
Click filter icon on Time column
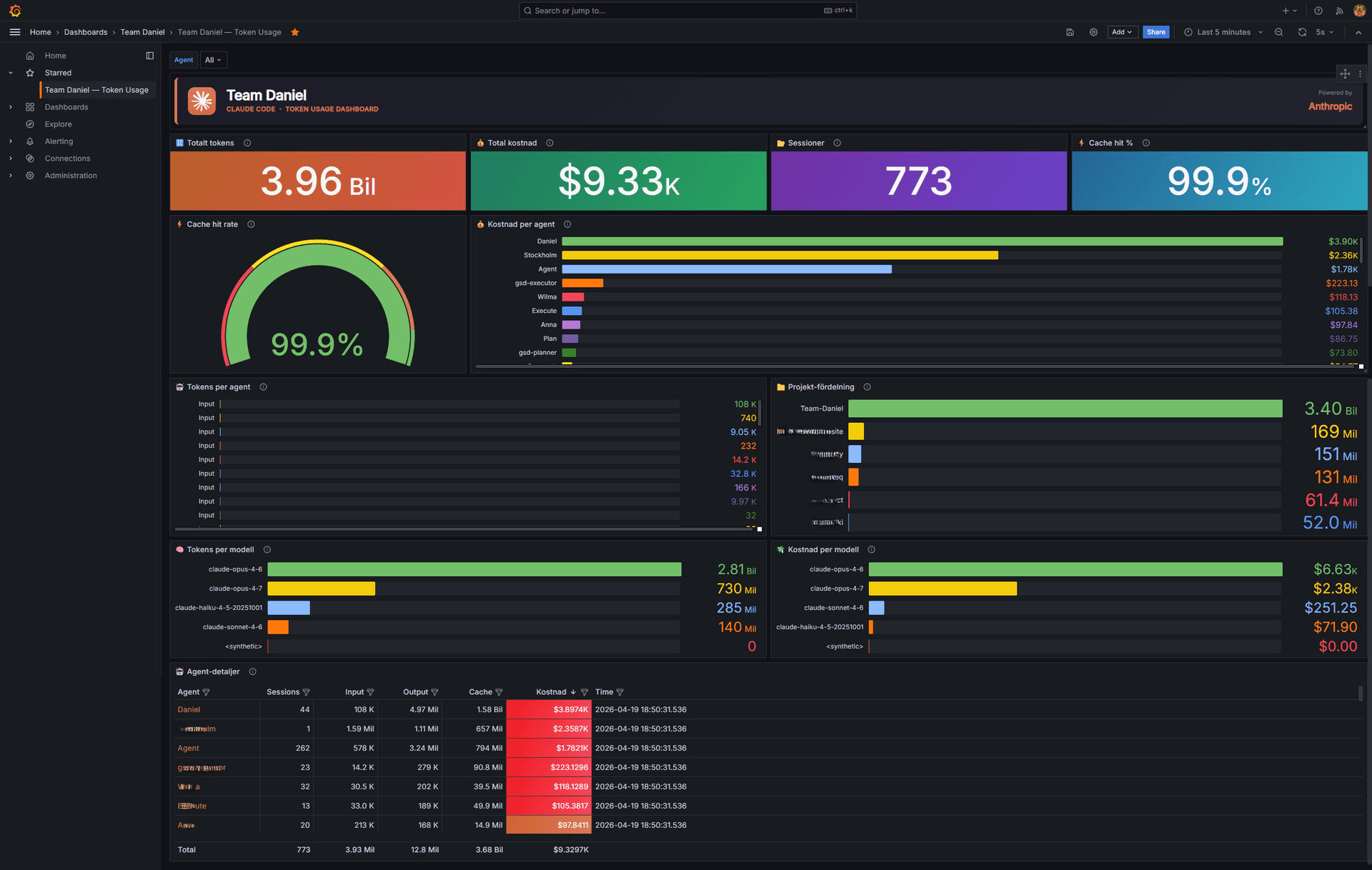(620, 692)
